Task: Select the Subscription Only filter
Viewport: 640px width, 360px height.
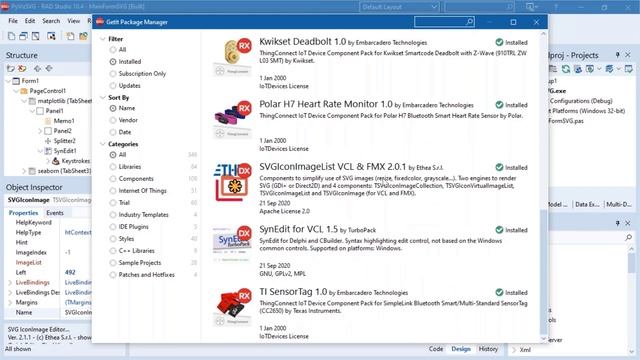Action: pyautogui.click(x=113, y=74)
